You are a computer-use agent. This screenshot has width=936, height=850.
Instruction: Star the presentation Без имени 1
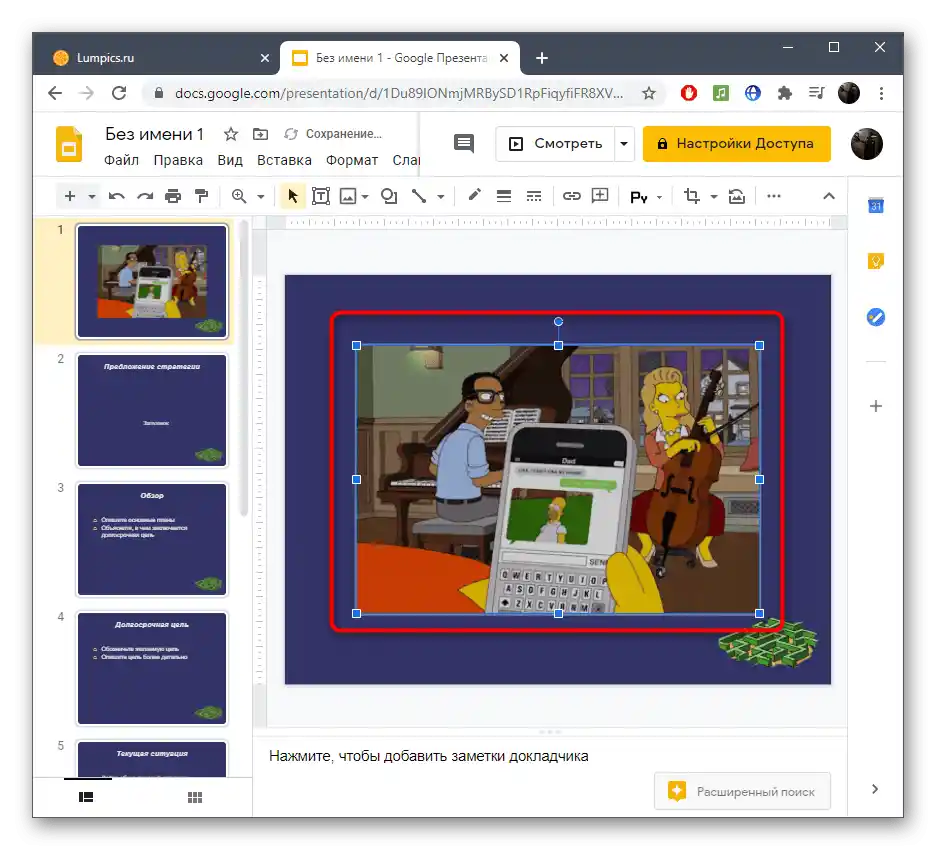point(231,134)
